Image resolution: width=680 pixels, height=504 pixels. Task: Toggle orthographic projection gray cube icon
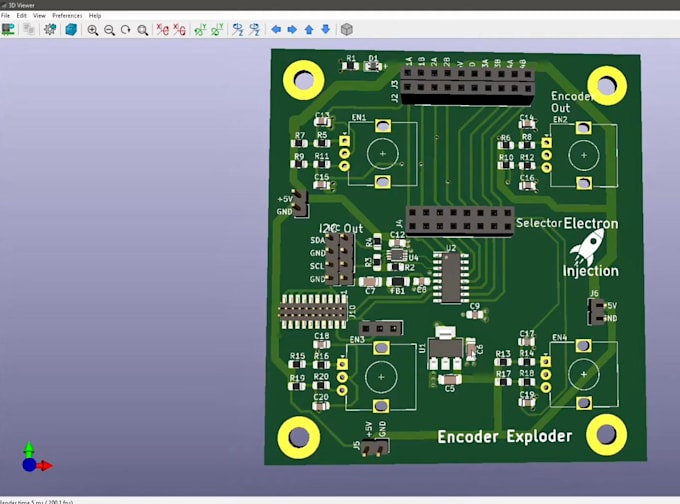click(347, 29)
